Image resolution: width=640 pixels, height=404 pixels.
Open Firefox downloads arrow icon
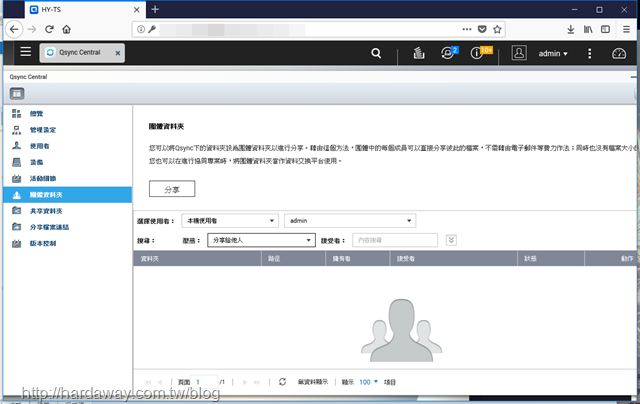point(571,29)
